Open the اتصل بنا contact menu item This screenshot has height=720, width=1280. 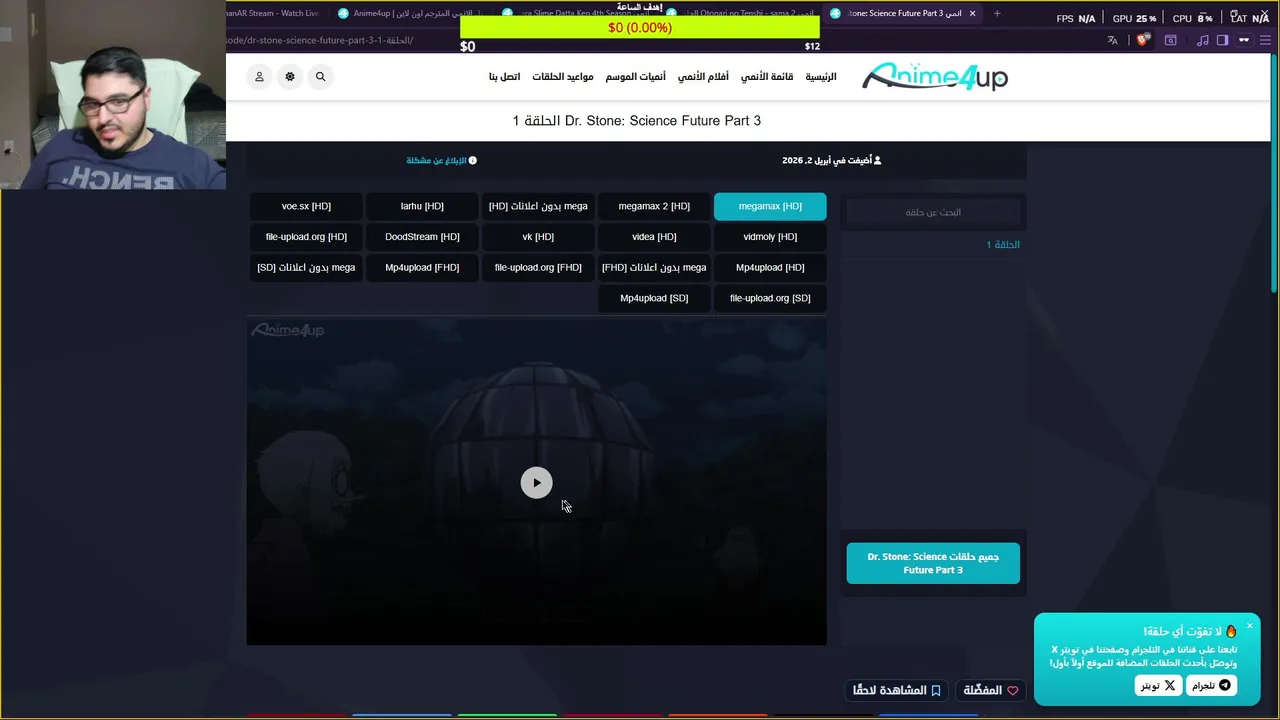[504, 77]
